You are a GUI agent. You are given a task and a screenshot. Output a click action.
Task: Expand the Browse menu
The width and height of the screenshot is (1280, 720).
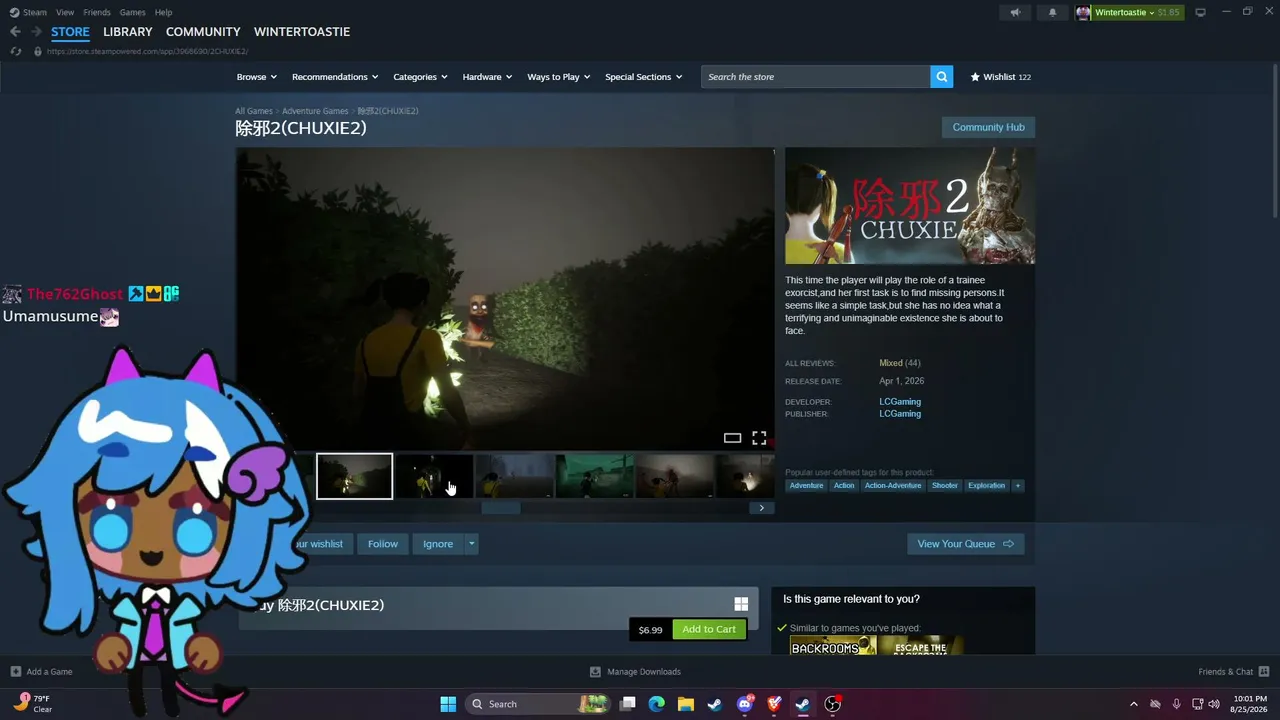coord(257,77)
